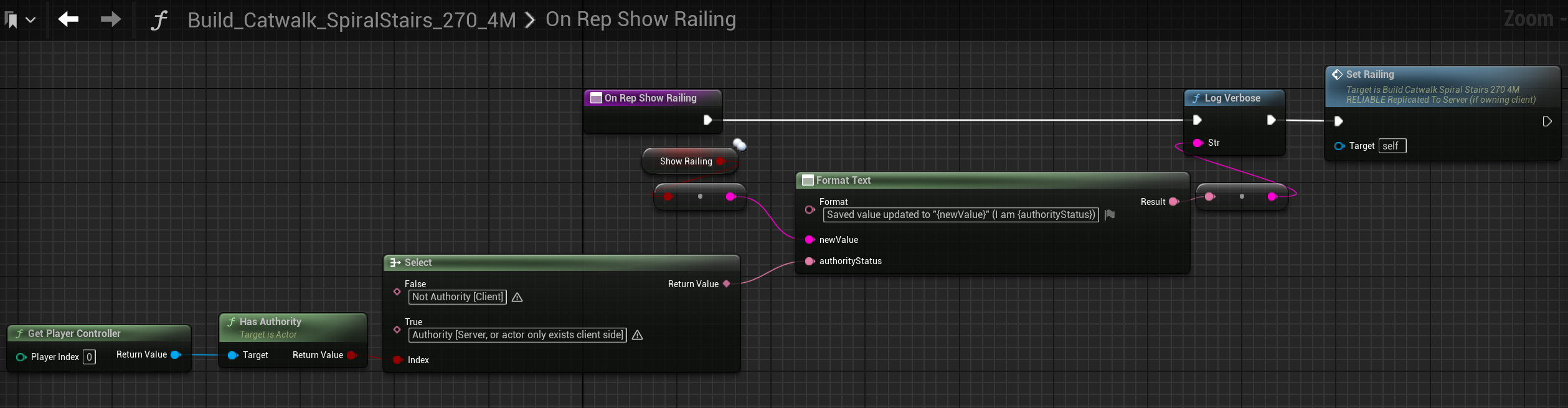Viewport: 1568px width, 408px height.
Task: Click the authorityStatus input pin
Action: pyautogui.click(x=810, y=262)
